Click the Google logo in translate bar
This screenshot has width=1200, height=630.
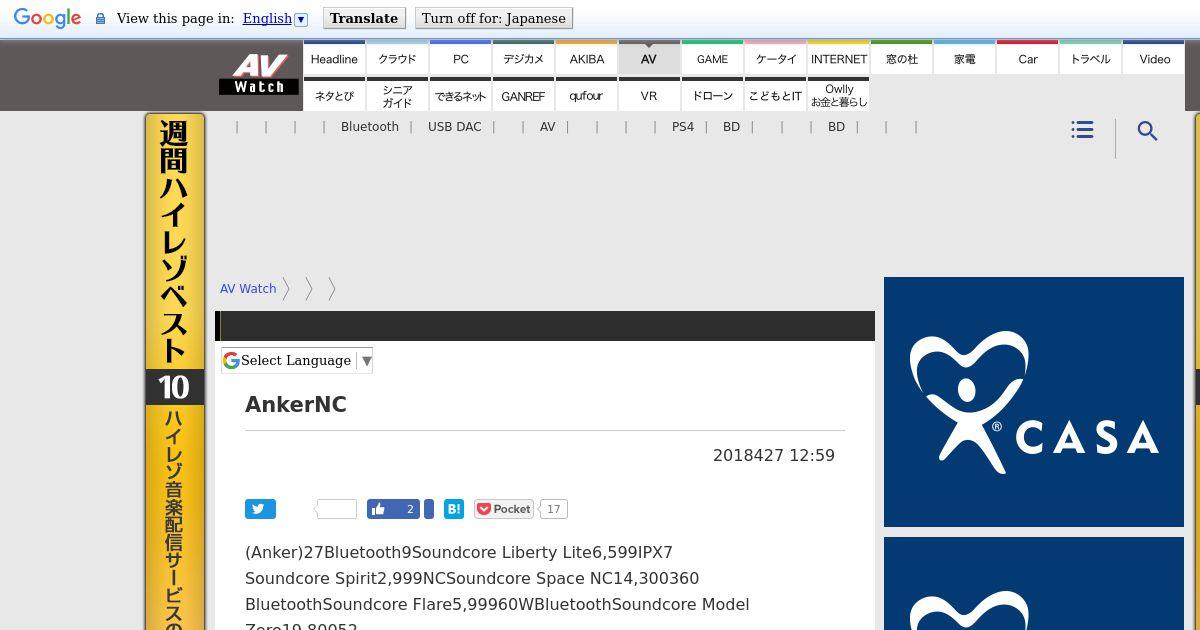[47, 19]
